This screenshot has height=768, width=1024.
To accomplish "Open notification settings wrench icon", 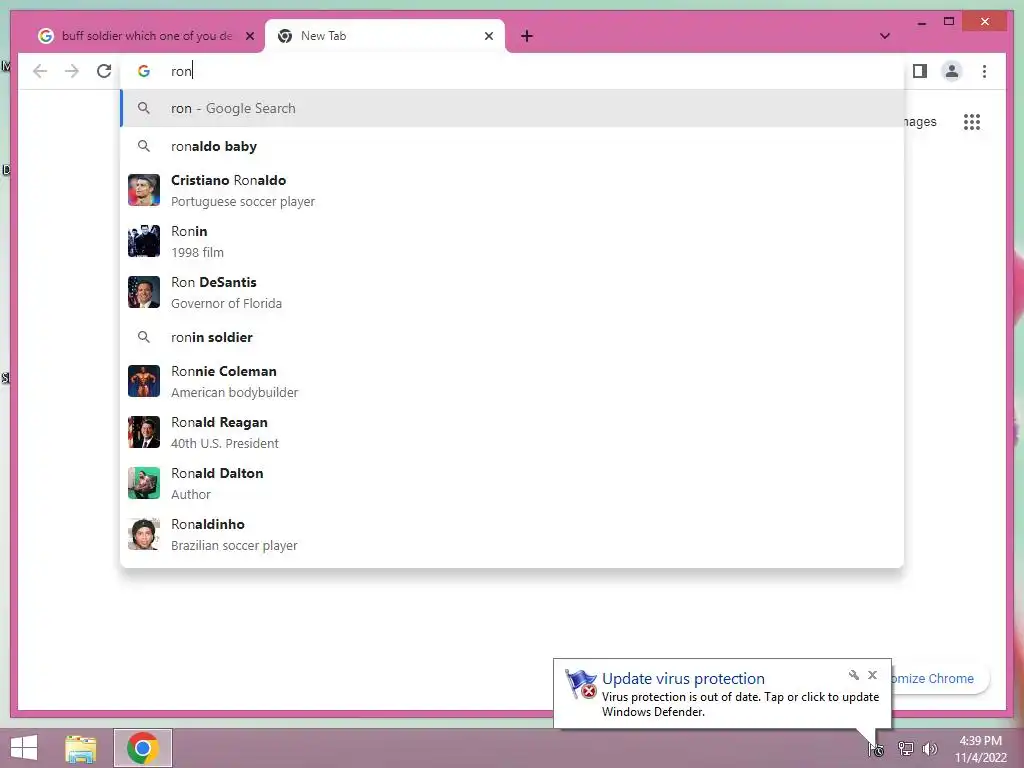I will click(x=854, y=675).
